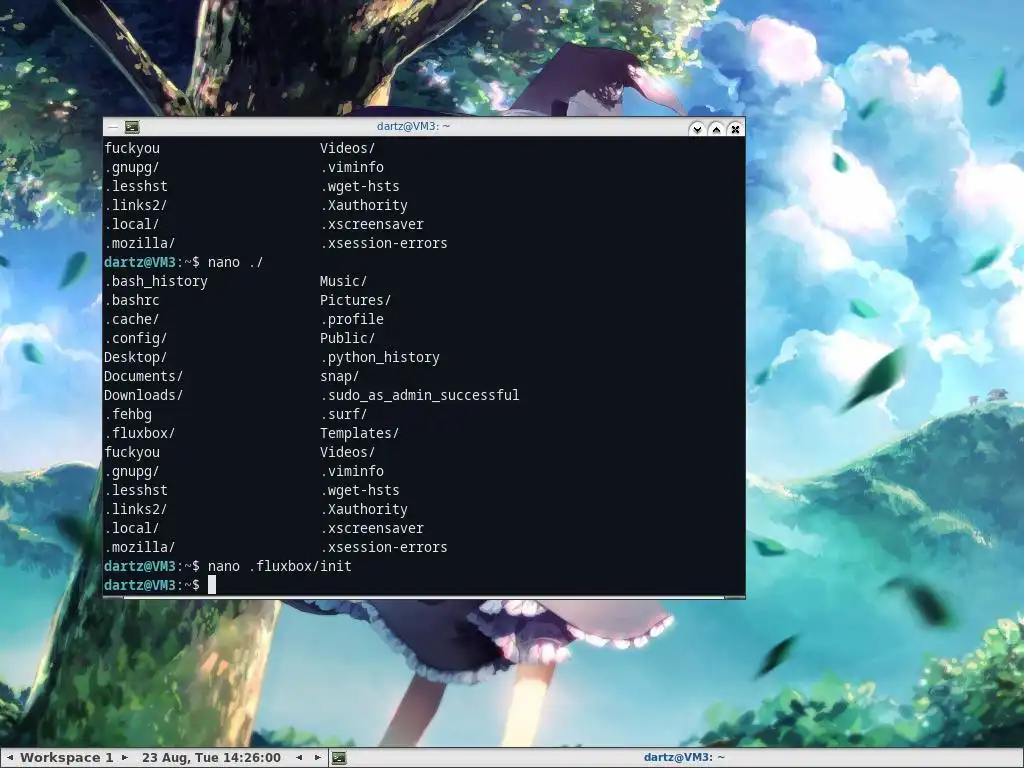Click terminal icon in window titlebar
Image resolution: width=1024 pixels, height=768 pixels.
132,127
